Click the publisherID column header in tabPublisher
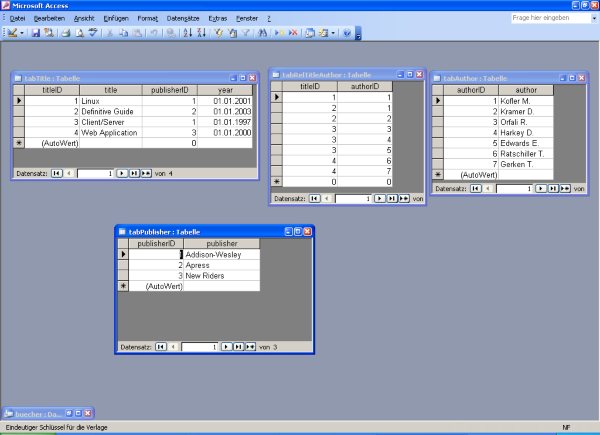The image size is (600, 435). (x=155, y=243)
